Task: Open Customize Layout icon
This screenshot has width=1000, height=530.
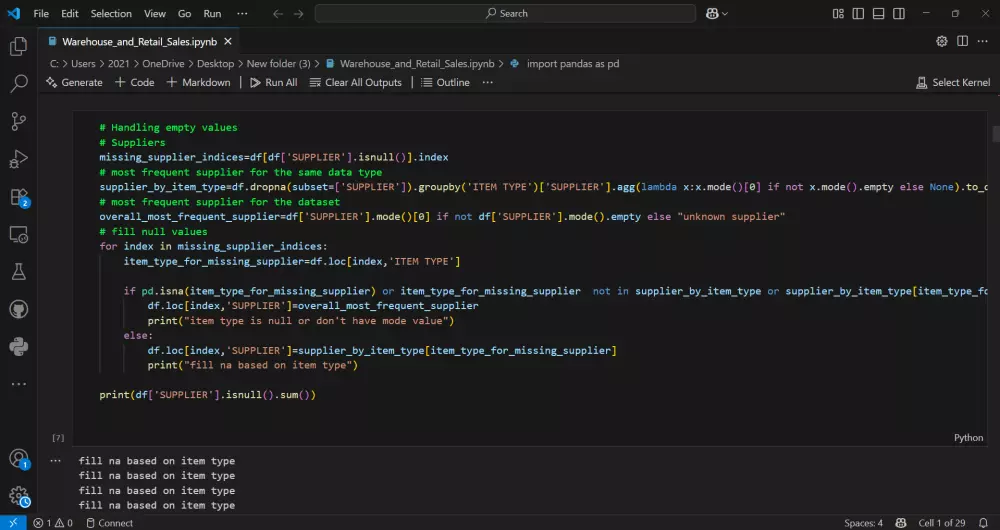Action: pyautogui.click(x=838, y=13)
